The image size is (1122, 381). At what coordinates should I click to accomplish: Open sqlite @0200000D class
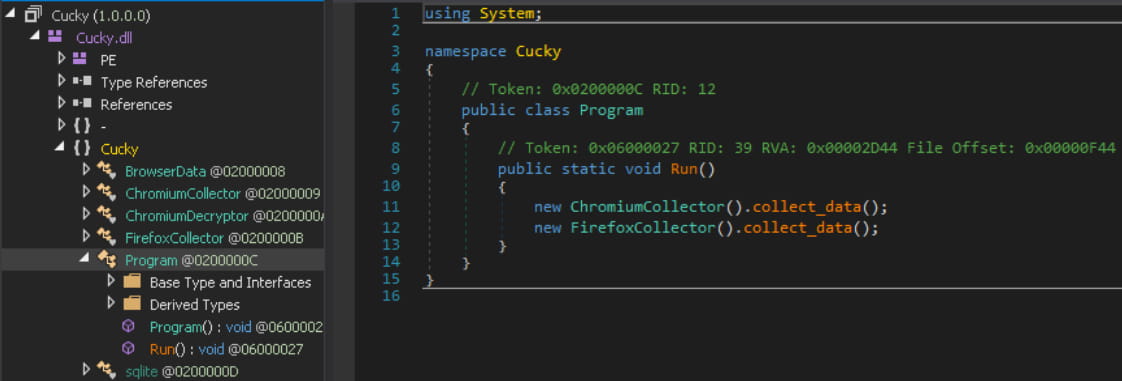(181, 371)
